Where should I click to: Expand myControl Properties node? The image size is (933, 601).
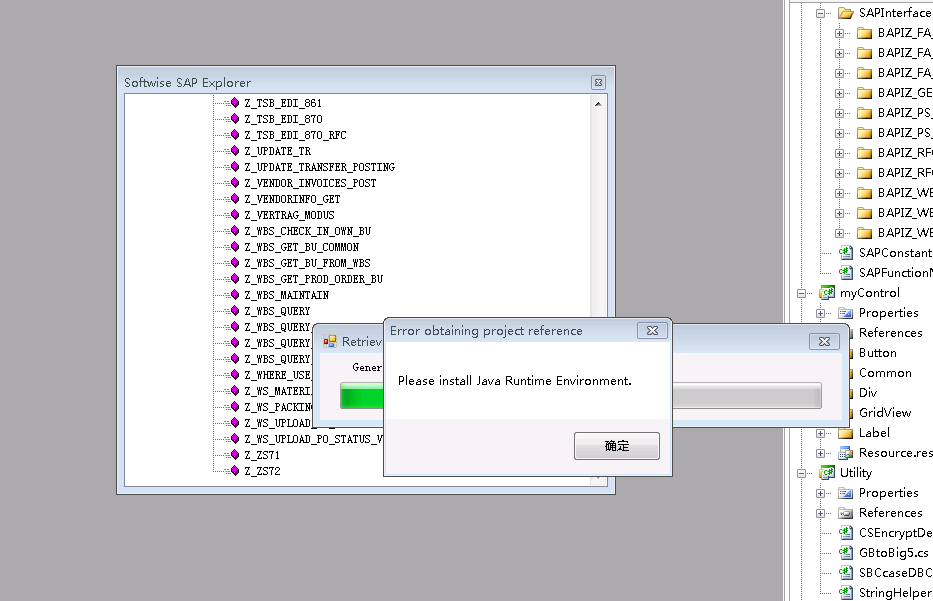[x=821, y=313]
